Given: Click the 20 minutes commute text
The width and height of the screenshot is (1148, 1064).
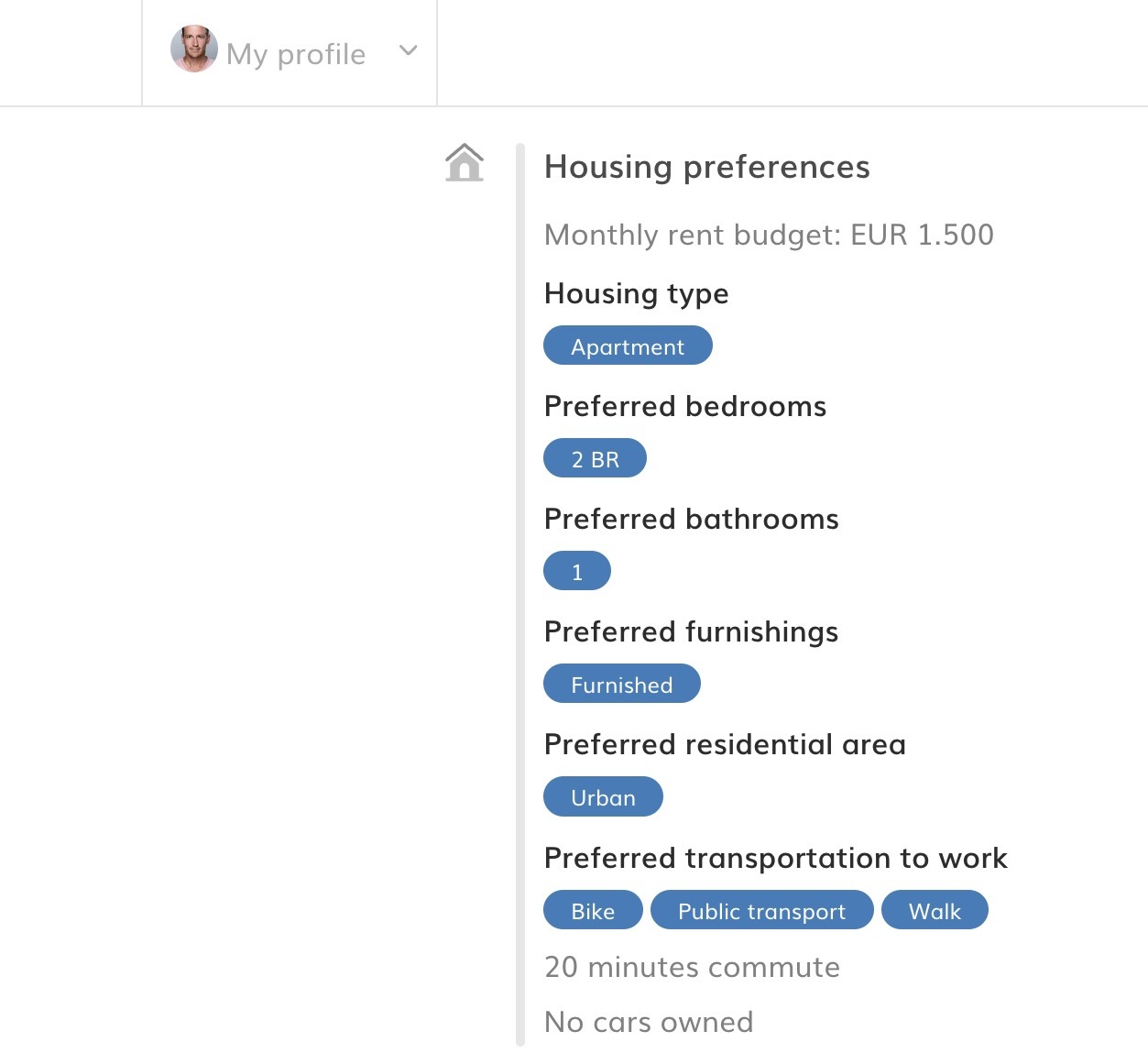Looking at the screenshot, I should (692, 967).
